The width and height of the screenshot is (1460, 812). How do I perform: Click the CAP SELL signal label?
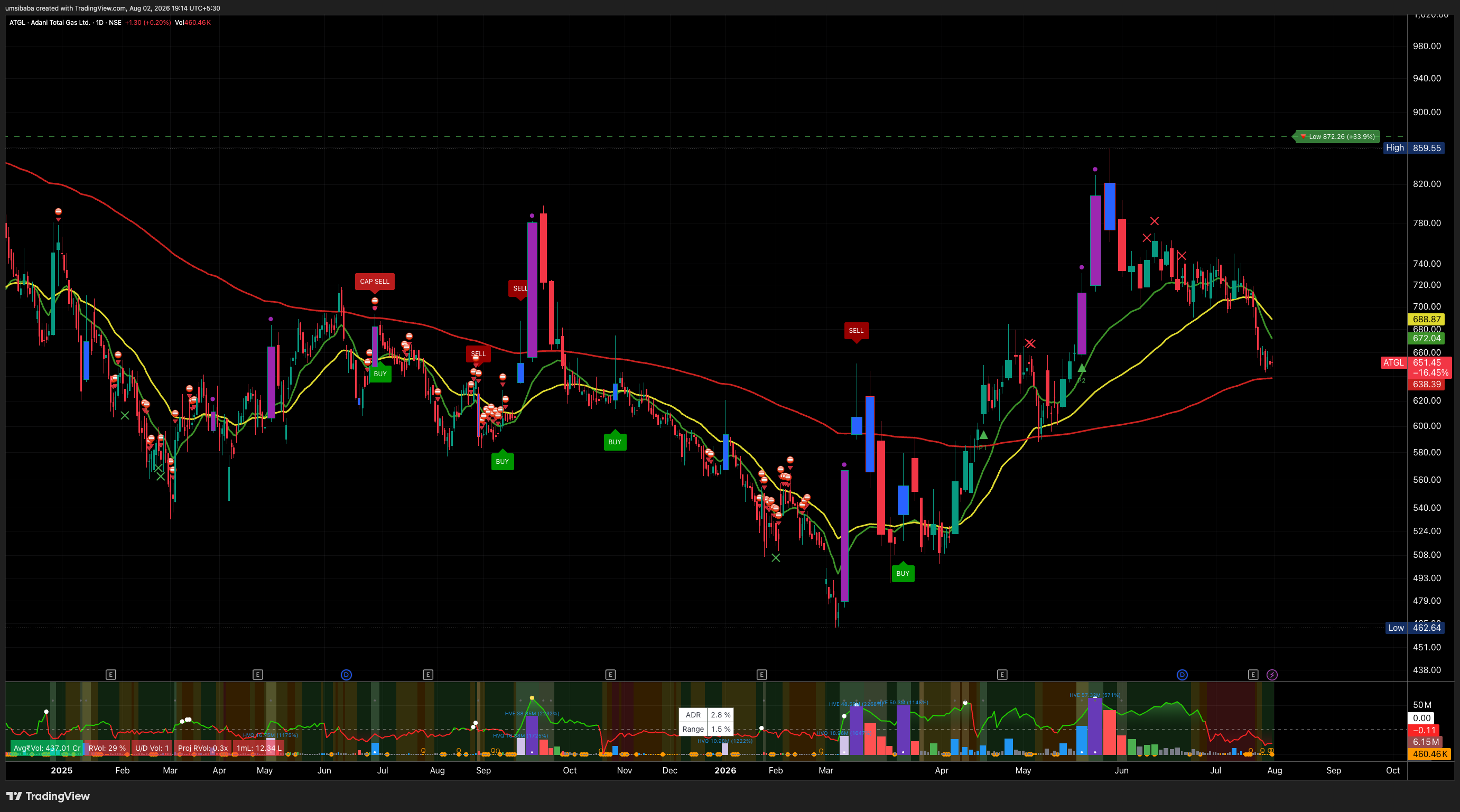(375, 281)
